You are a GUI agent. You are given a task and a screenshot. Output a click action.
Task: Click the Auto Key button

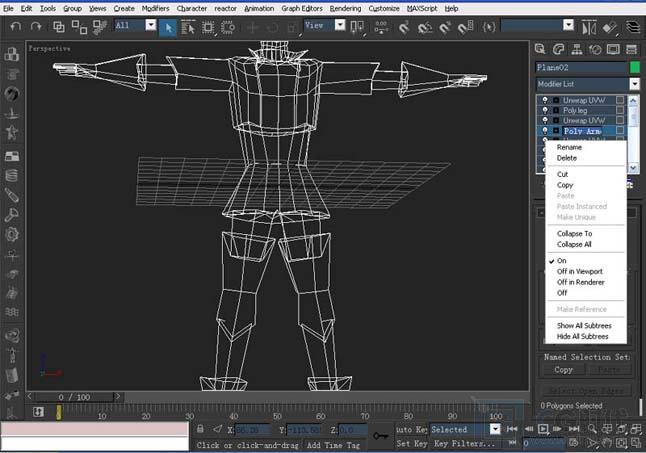pos(411,430)
